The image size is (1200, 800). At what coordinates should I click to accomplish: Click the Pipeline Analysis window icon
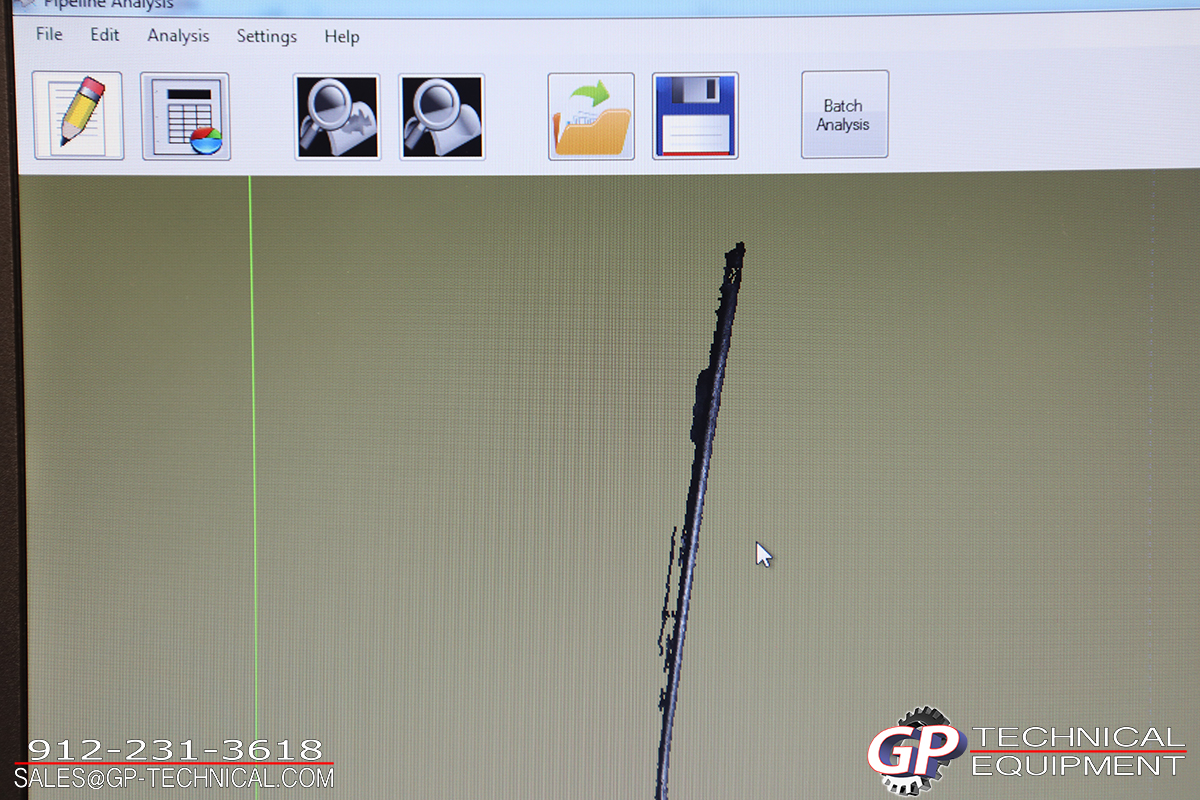click(27, 4)
